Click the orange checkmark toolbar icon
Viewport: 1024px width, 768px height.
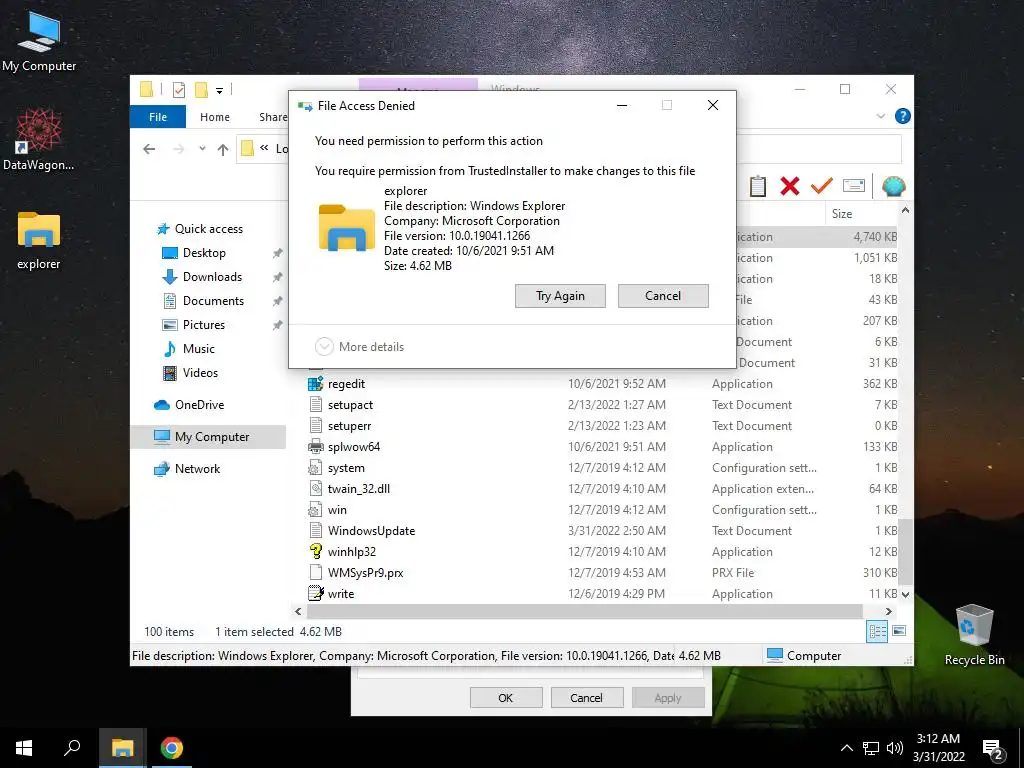click(x=821, y=186)
